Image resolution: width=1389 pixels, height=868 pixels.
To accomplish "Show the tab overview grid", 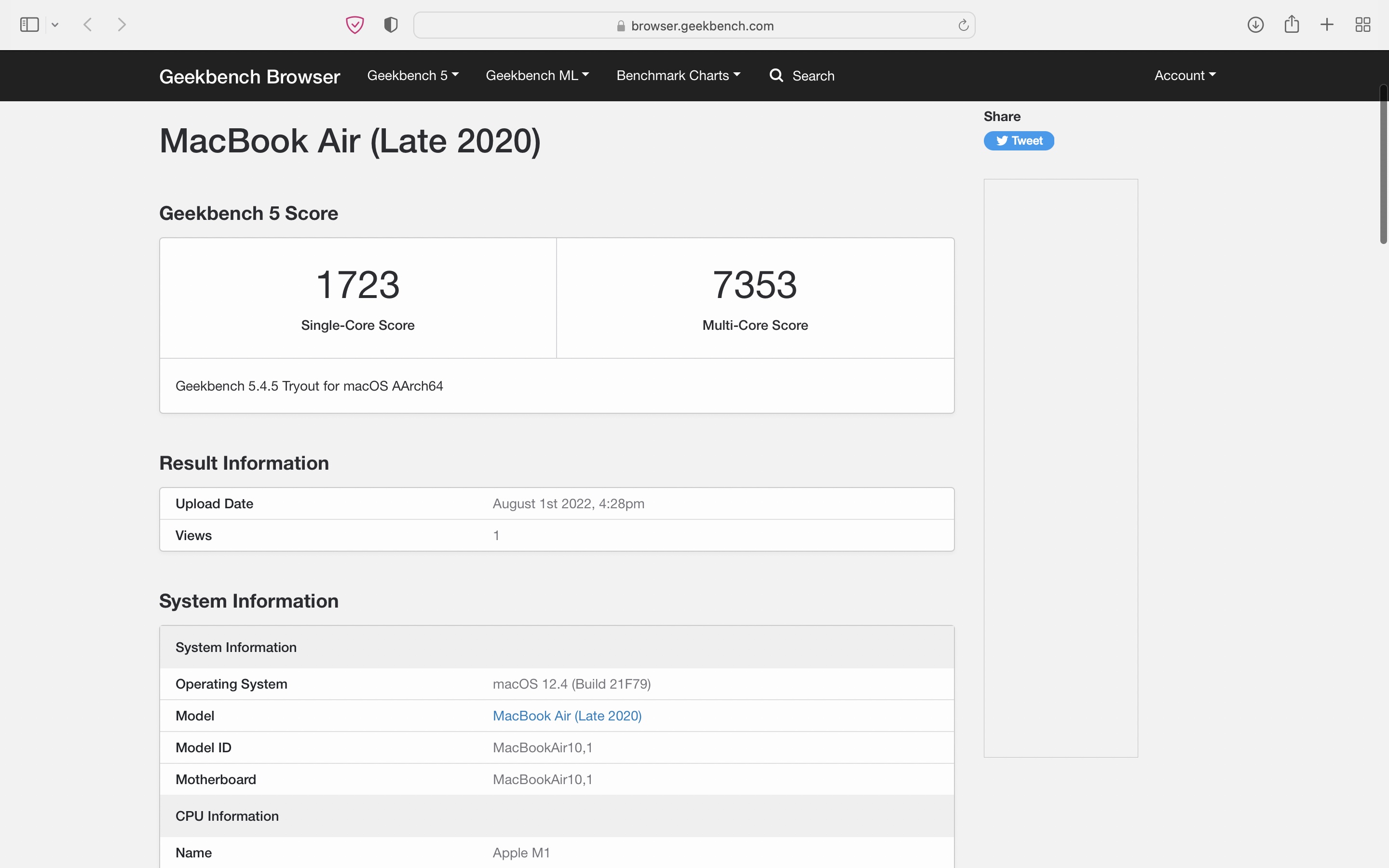I will 1362,25.
